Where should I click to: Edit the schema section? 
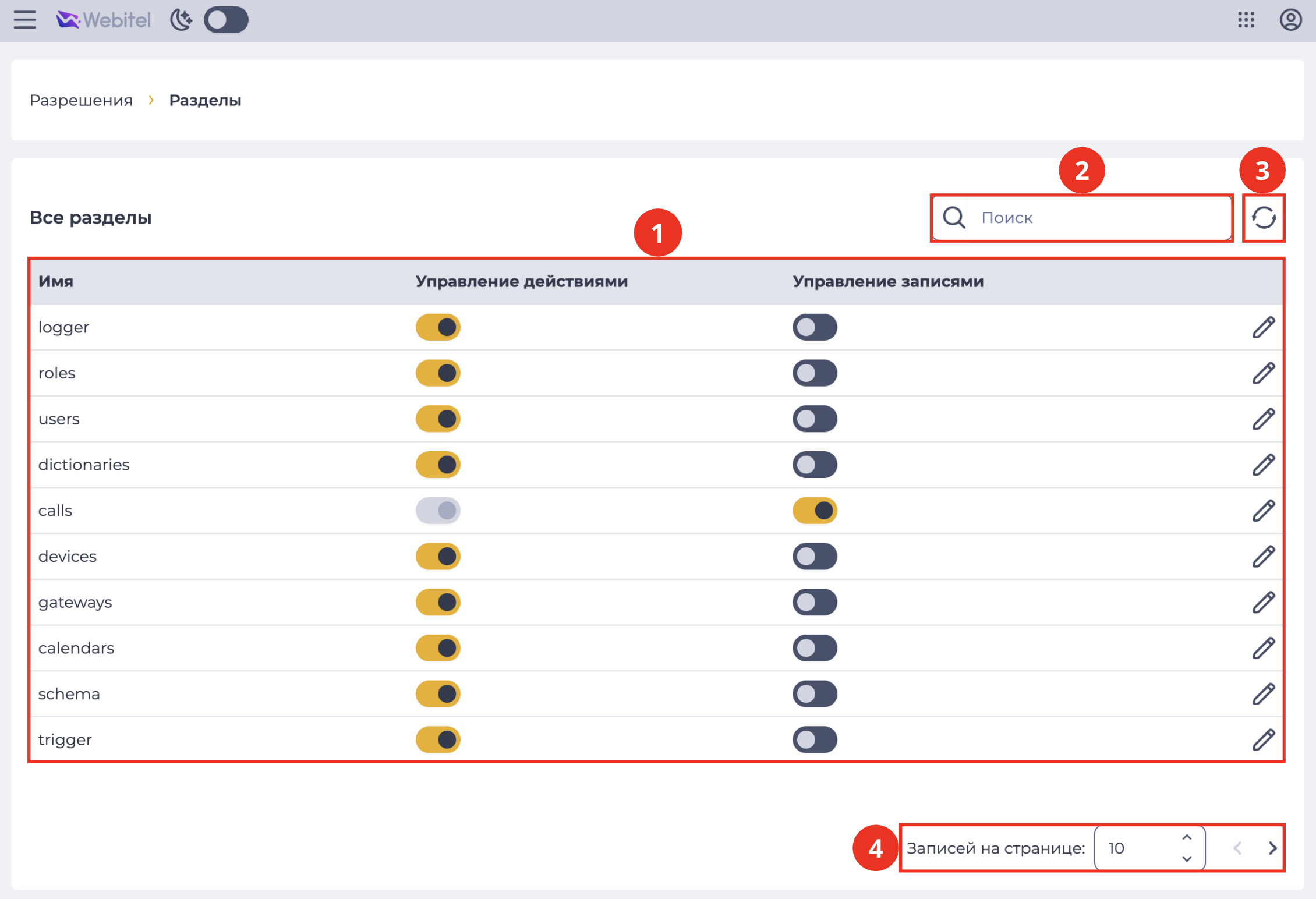pos(1264,694)
